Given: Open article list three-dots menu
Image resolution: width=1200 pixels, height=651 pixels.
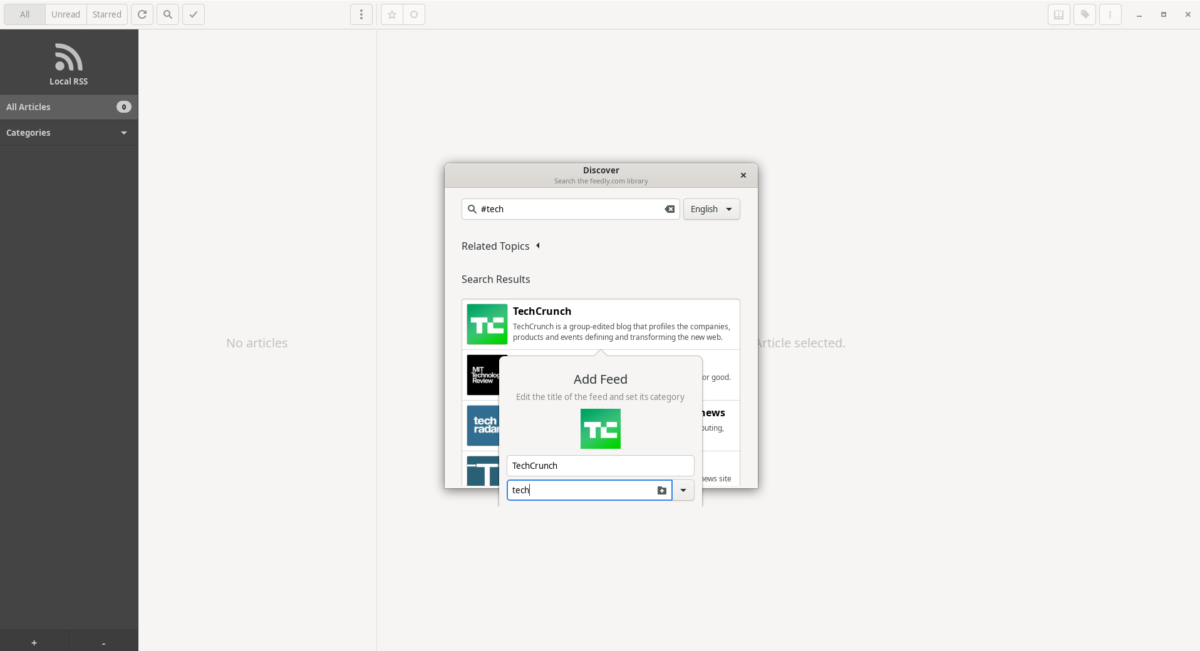Looking at the screenshot, I should tap(362, 15).
